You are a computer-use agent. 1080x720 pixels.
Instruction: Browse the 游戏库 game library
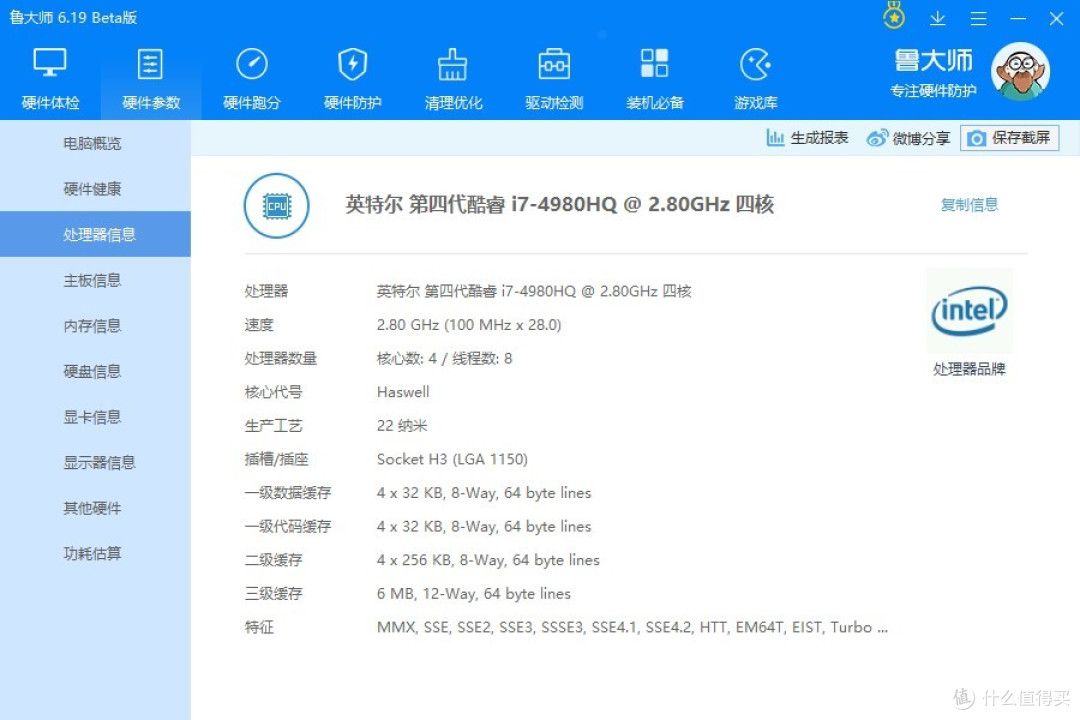tap(755, 75)
